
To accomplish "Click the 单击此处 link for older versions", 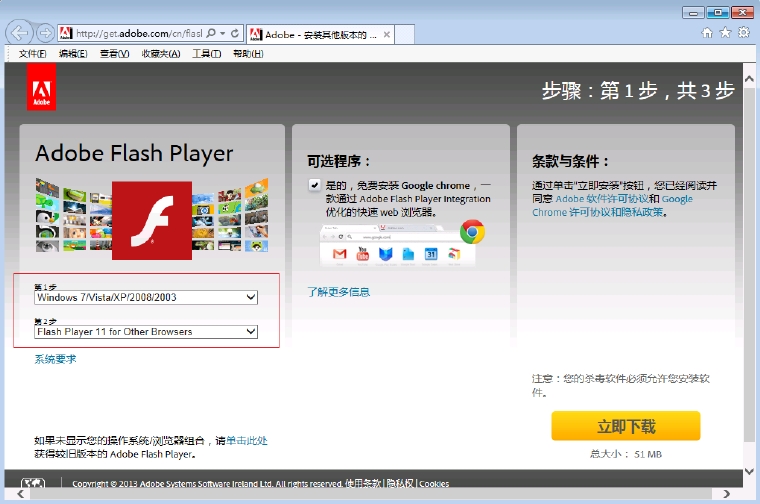I will tap(247, 441).
